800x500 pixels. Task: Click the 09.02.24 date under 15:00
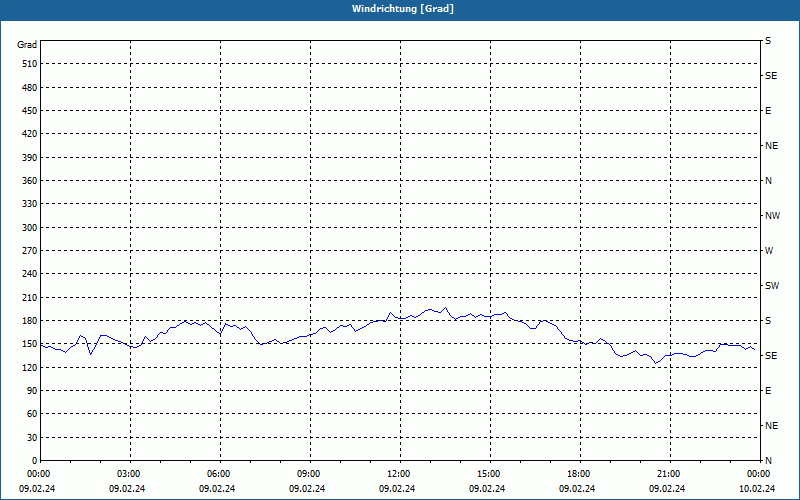coord(487,489)
